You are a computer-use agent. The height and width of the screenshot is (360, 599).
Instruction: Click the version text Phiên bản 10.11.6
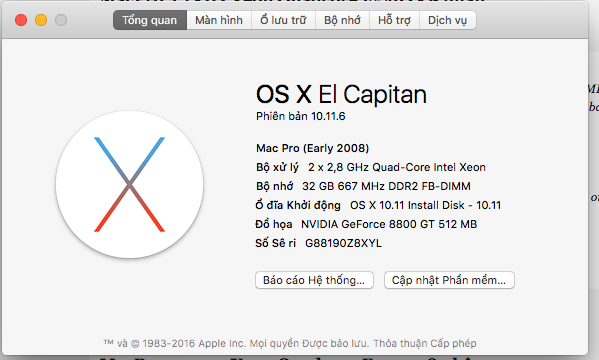click(x=301, y=116)
